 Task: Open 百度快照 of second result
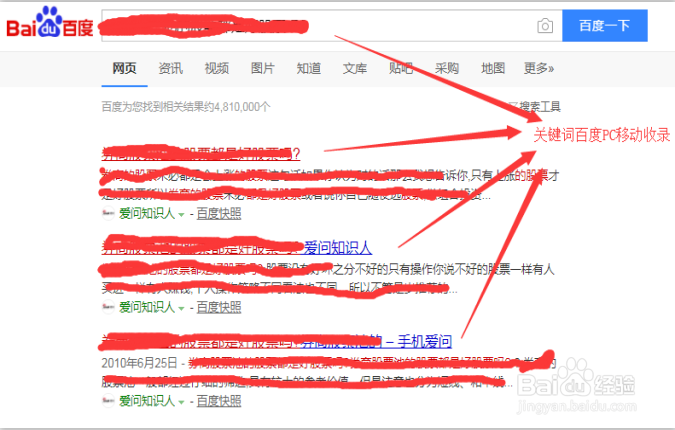tap(219, 307)
